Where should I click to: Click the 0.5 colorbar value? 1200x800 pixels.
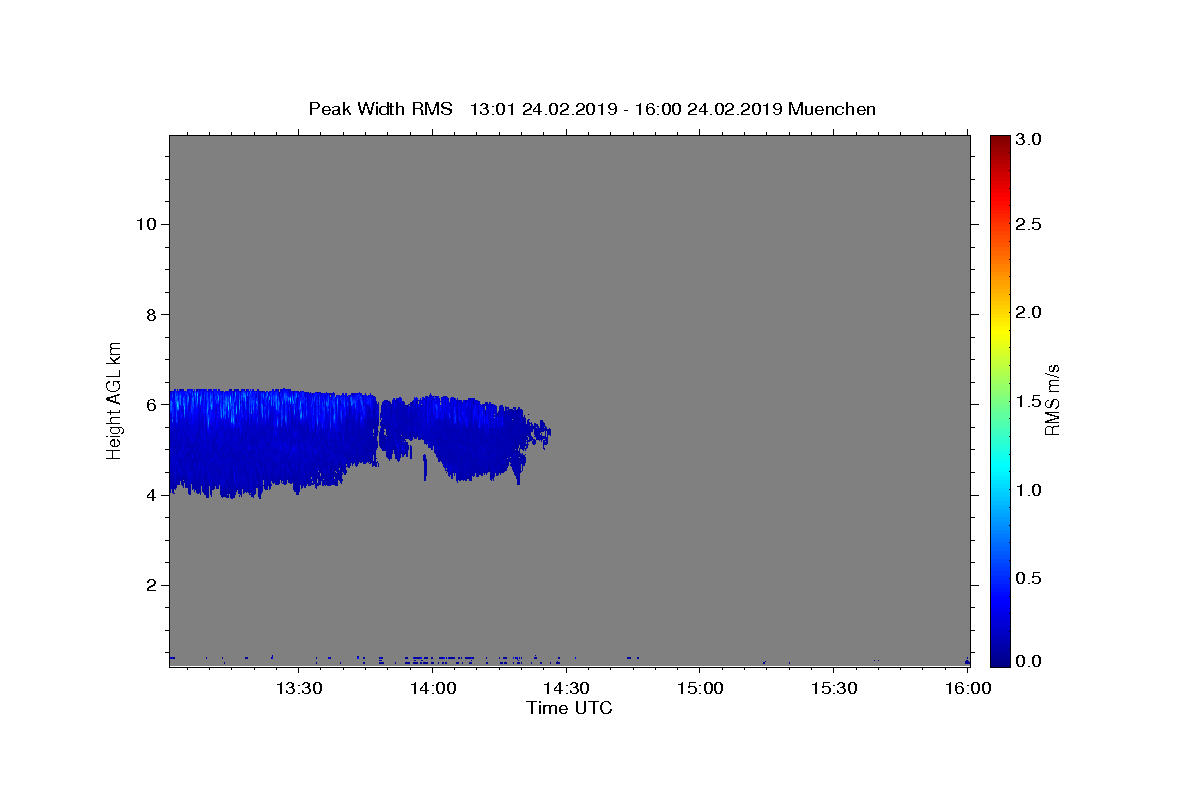click(x=1031, y=578)
